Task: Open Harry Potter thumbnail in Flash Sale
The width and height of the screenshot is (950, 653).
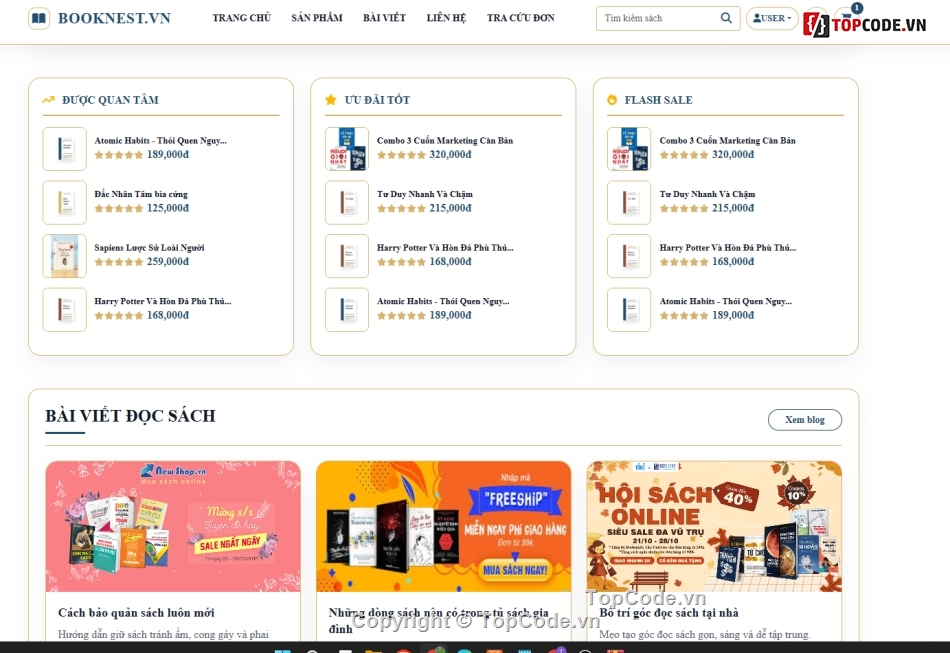Action: [629, 256]
